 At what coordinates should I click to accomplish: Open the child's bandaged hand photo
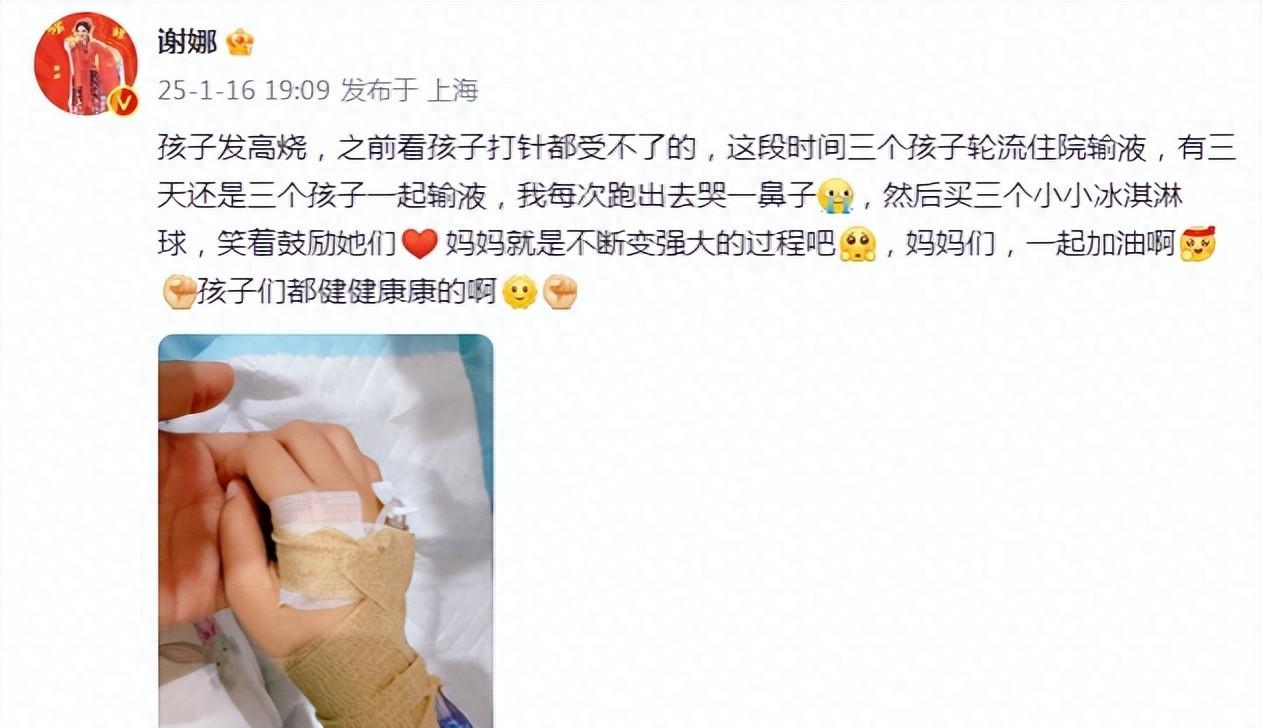(x=326, y=531)
